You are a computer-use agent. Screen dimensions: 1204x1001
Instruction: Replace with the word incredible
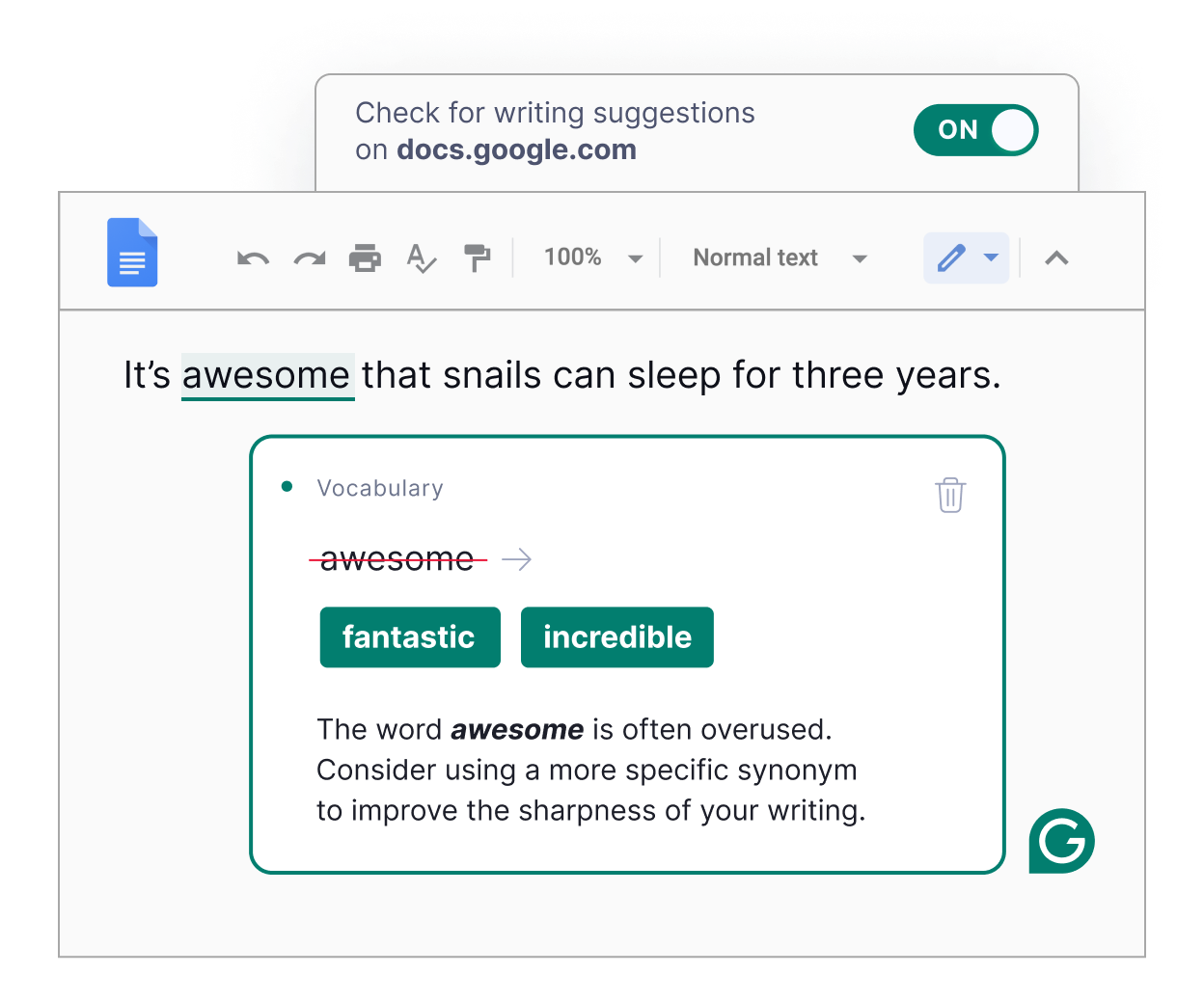tap(617, 637)
